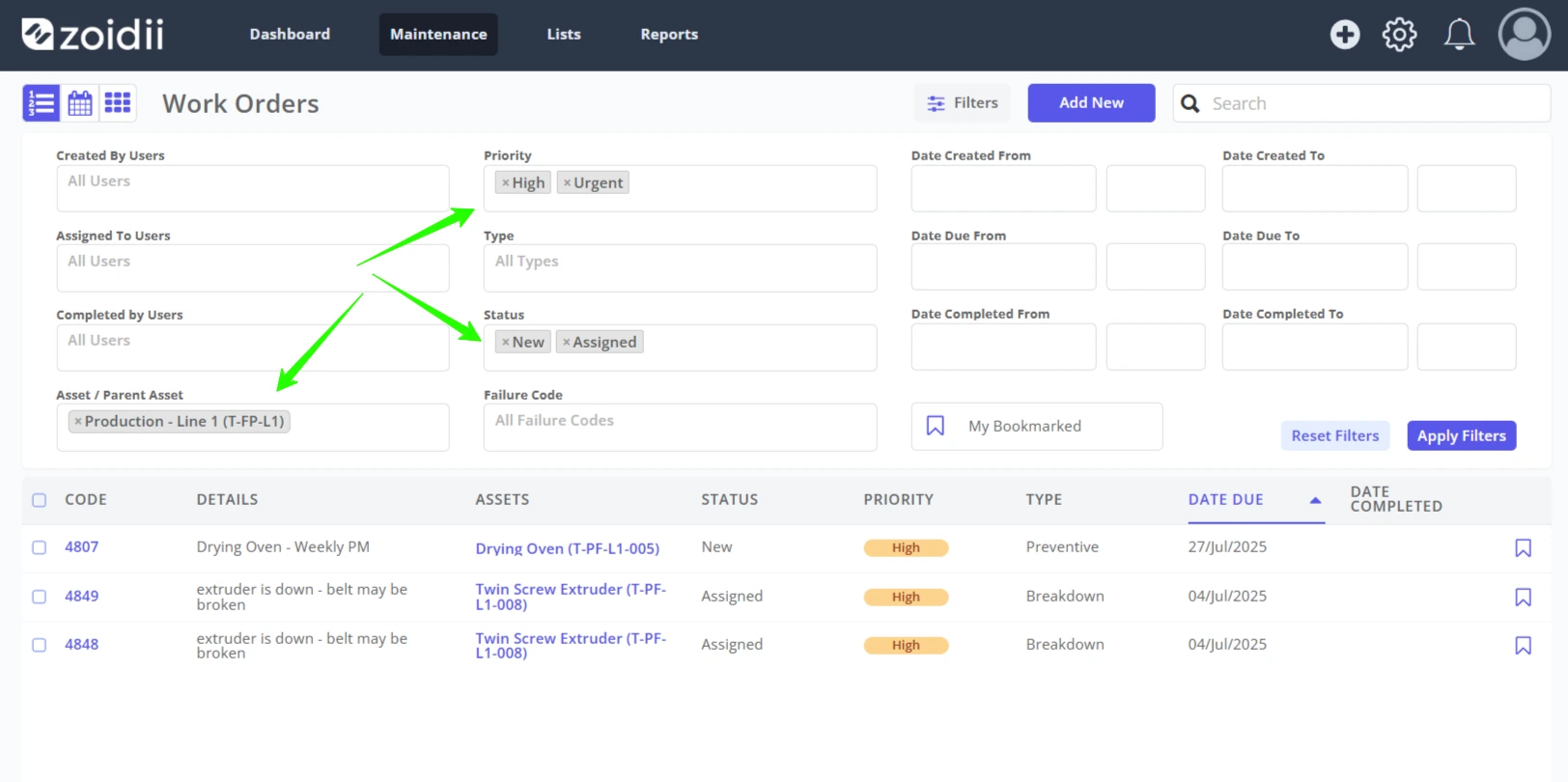Click the plus quick-add icon

pos(1344,35)
